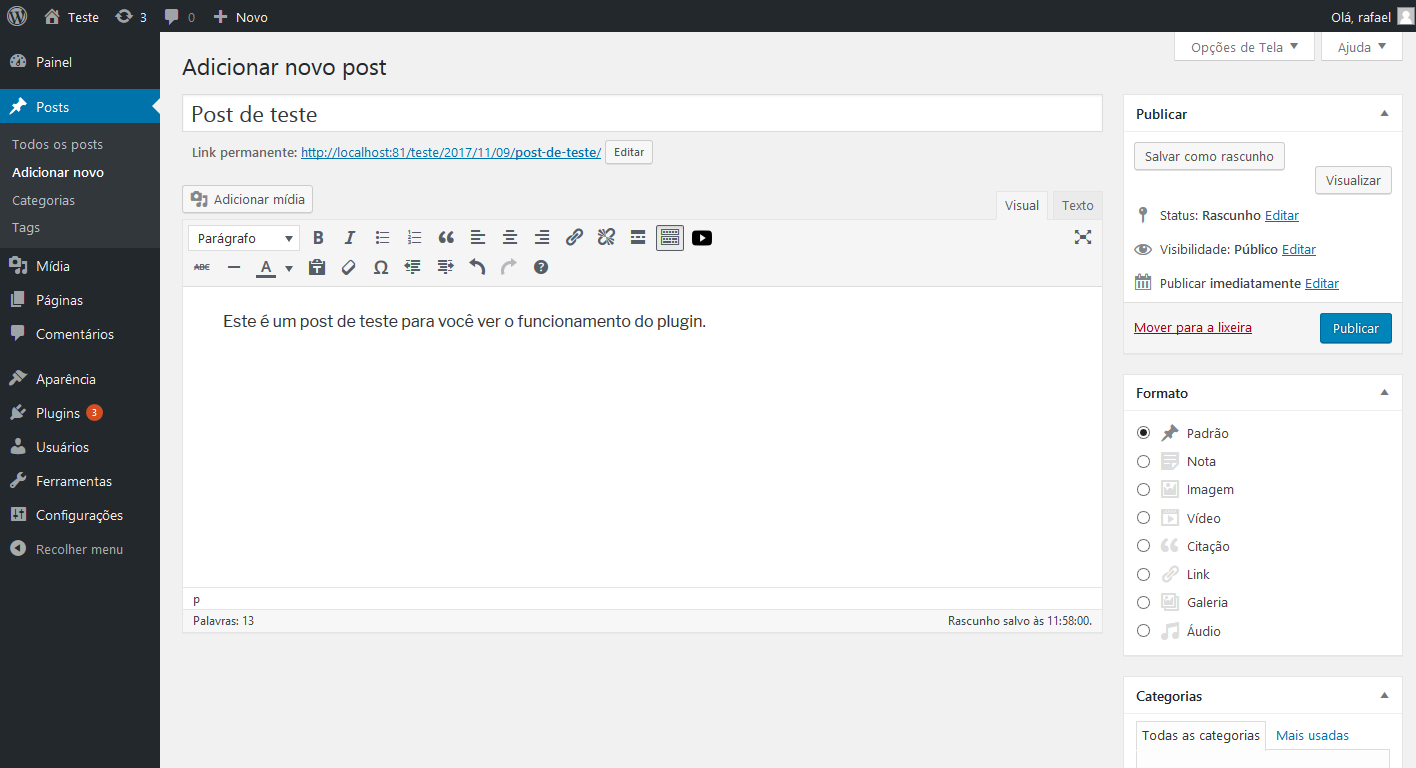1416x768 pixels.
Task: Open Mais usadas categories tab
Action: tap(1312, 735)
